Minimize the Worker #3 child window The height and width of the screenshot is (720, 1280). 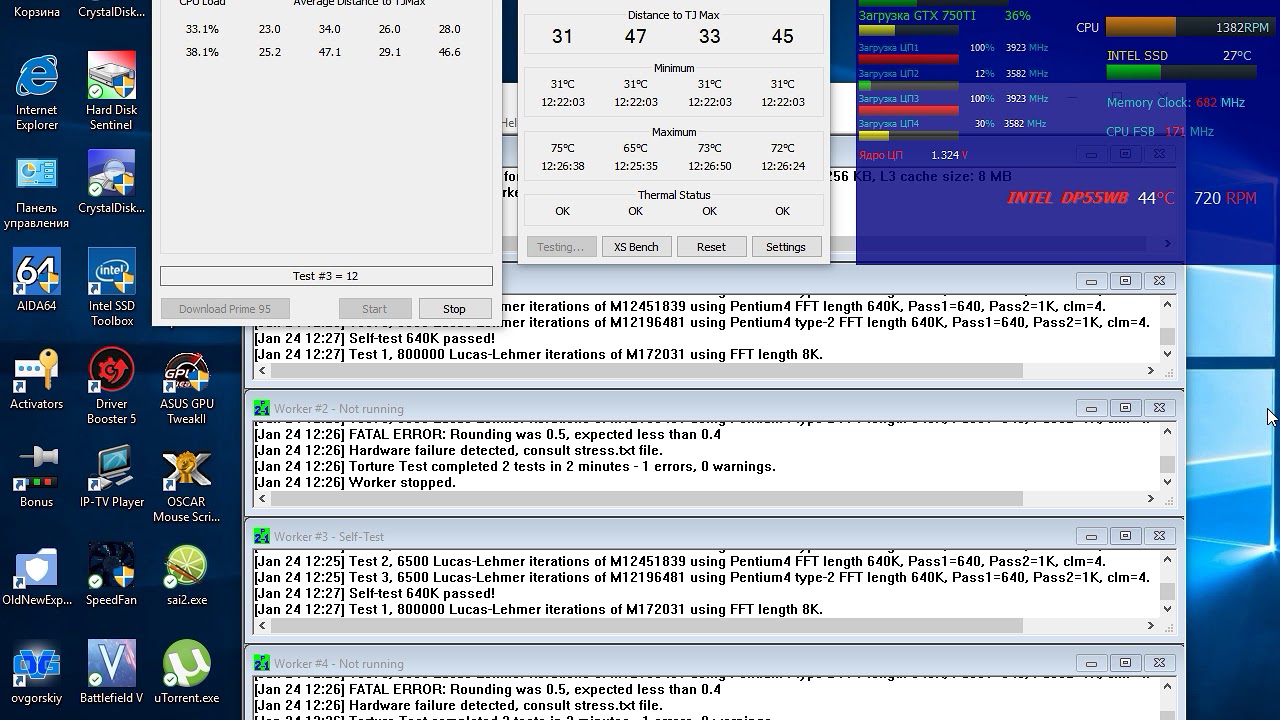coord(1091,536)
